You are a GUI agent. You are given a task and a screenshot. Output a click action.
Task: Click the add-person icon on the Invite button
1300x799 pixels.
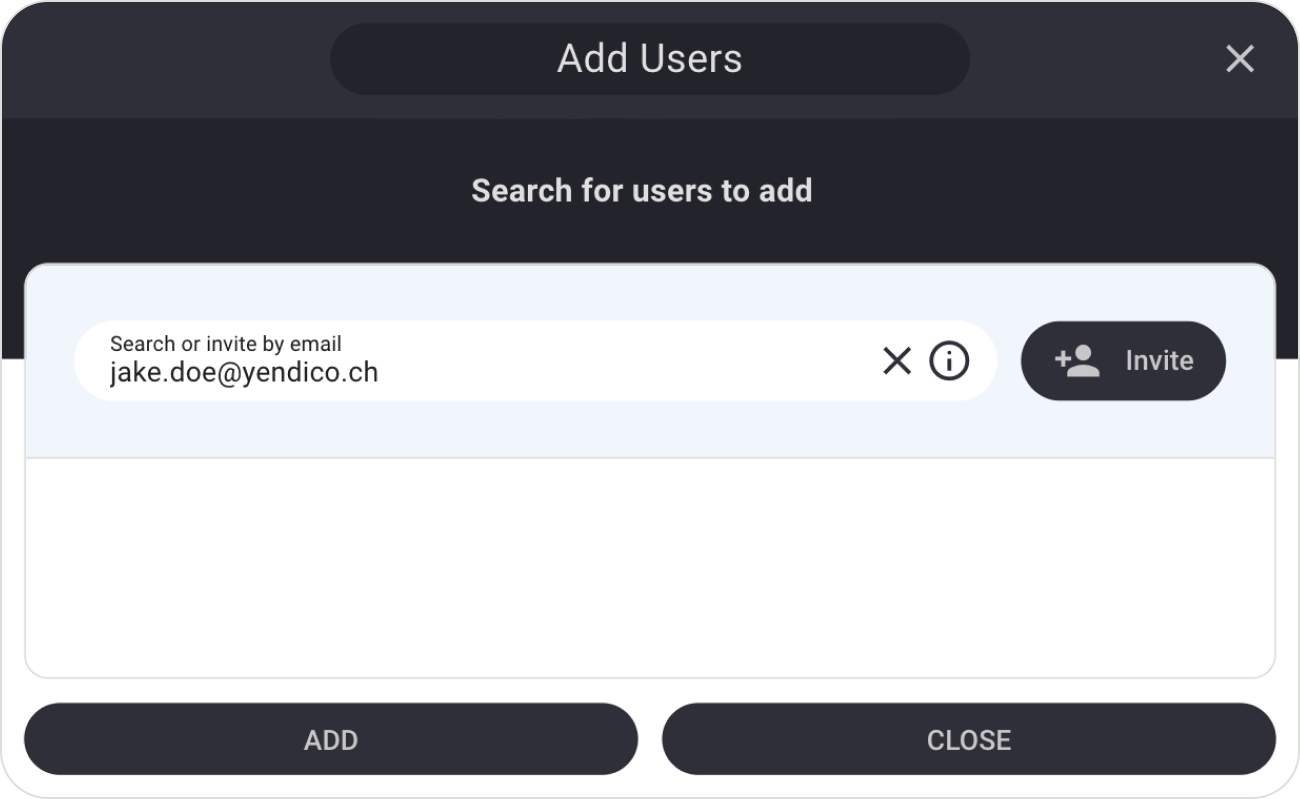(x=1077, y=361)
